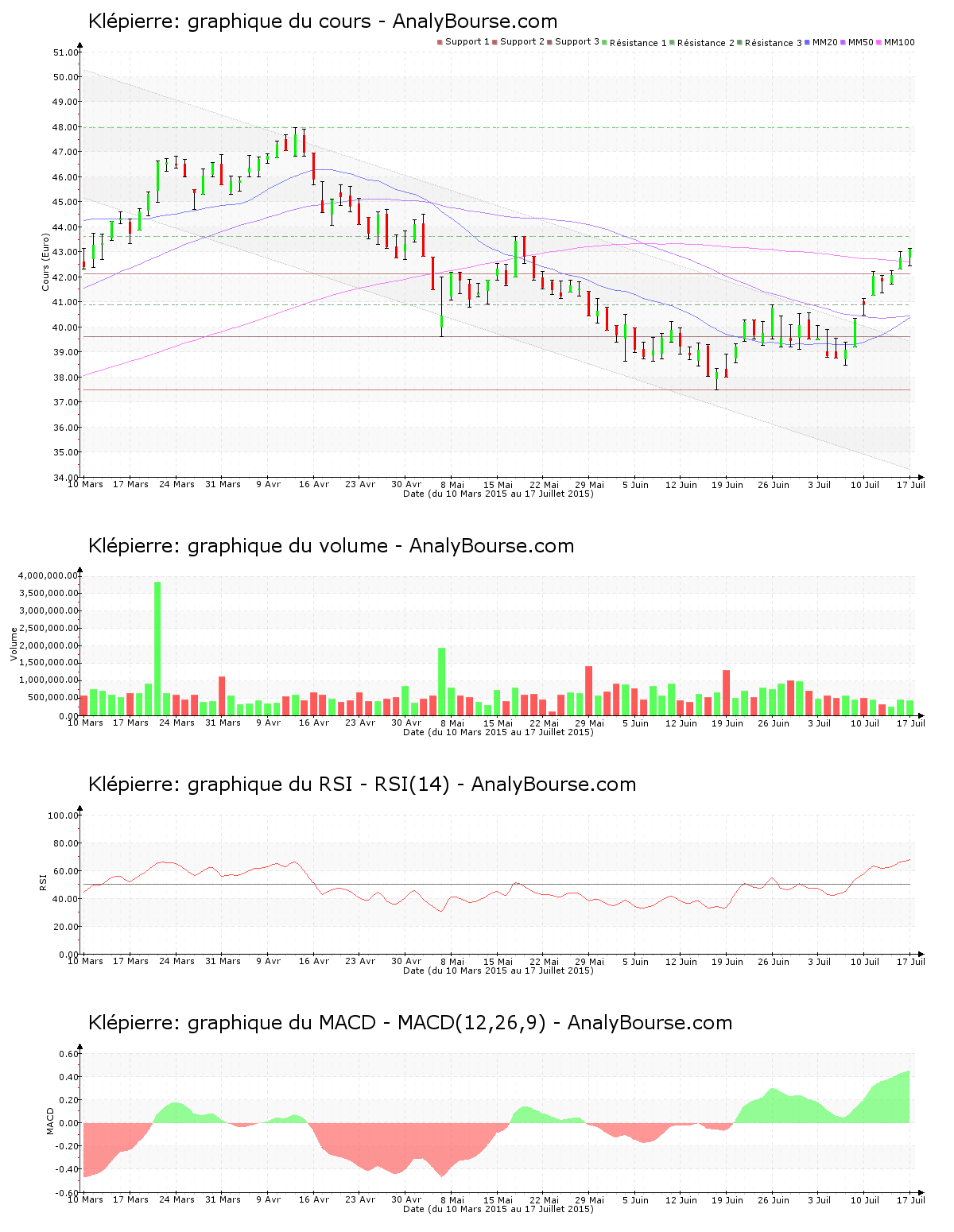
Task: Select the 'Résistance 2' legend label
Action: (x=706, y=43)
